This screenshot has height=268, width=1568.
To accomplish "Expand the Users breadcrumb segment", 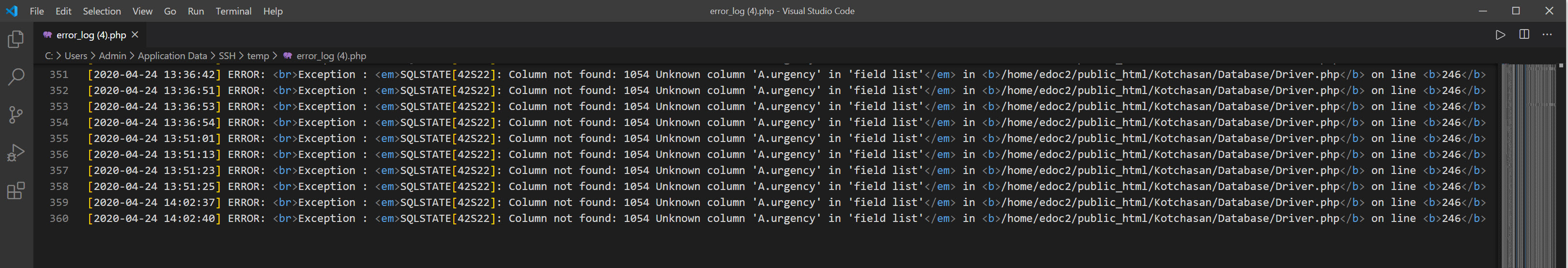I will 76,55.
